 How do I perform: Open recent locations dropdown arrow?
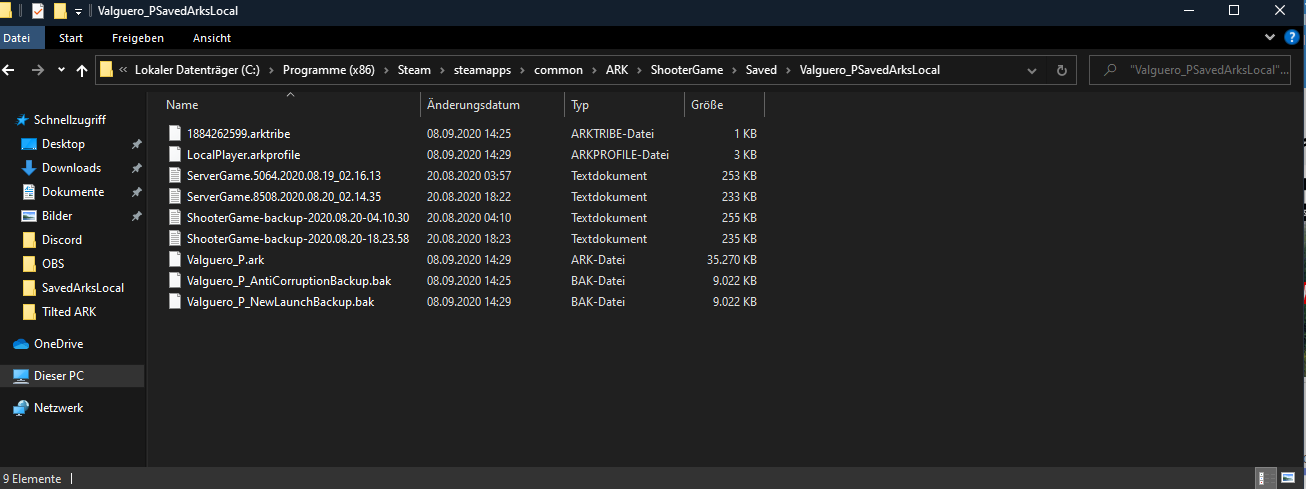click(62, 71)
